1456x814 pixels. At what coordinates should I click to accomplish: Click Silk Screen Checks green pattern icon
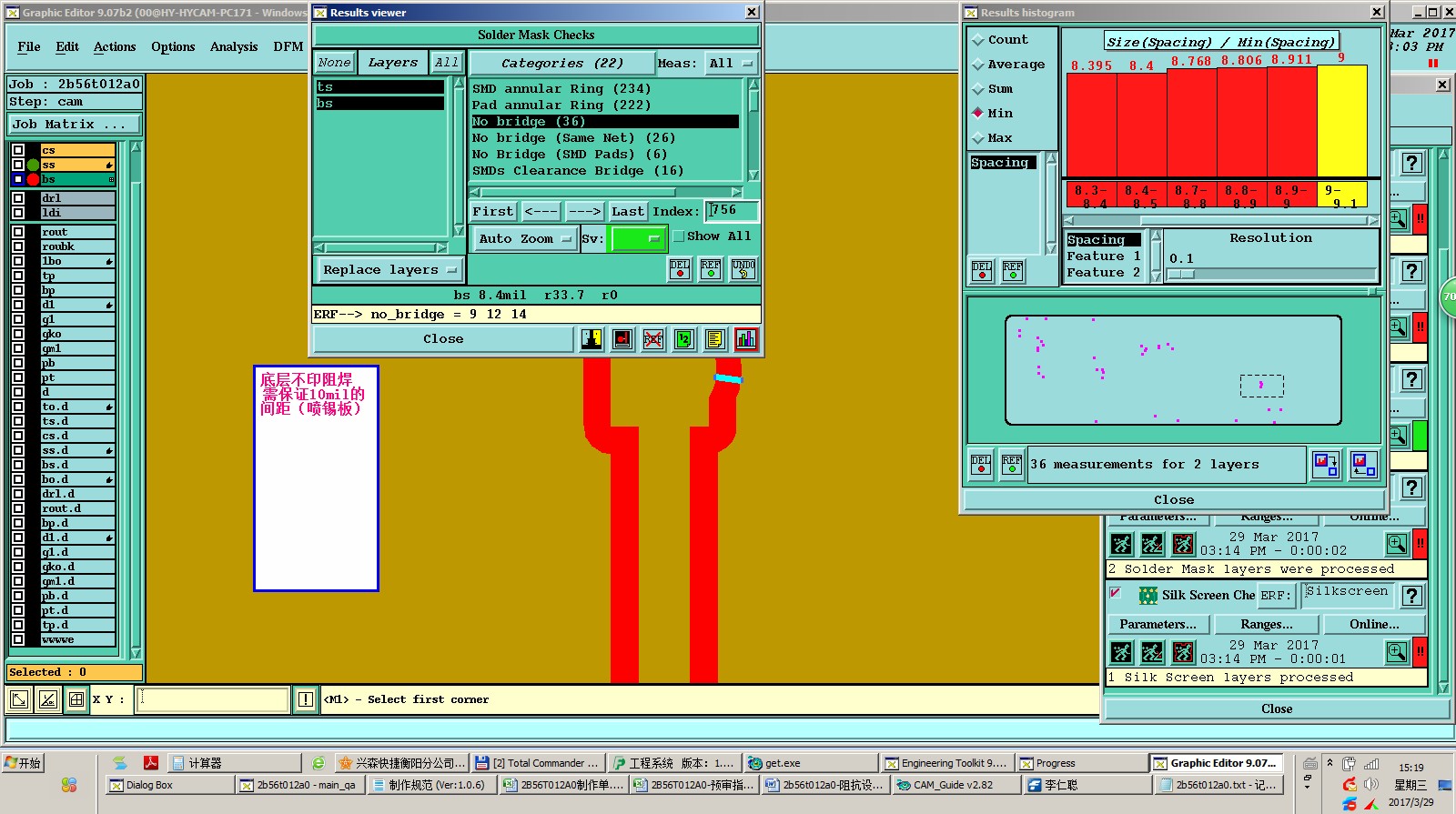pos(1148,595)
